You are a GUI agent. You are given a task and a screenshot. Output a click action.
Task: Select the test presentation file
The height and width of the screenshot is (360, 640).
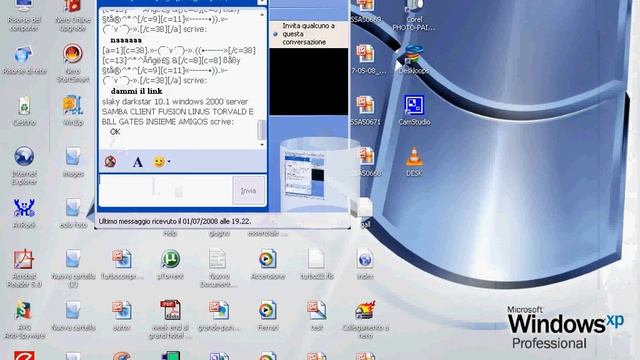coord(316,316)
